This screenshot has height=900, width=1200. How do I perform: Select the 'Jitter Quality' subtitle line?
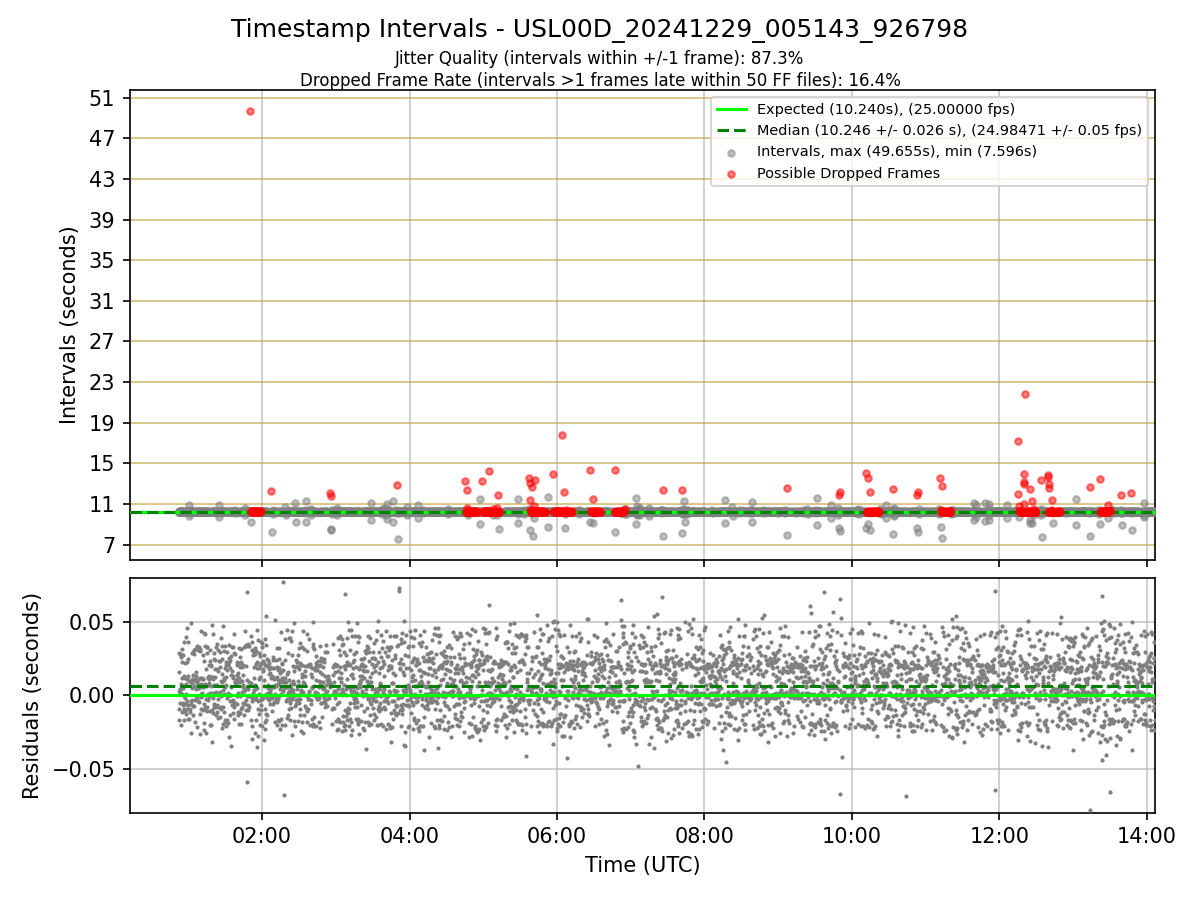click(599, 59)
